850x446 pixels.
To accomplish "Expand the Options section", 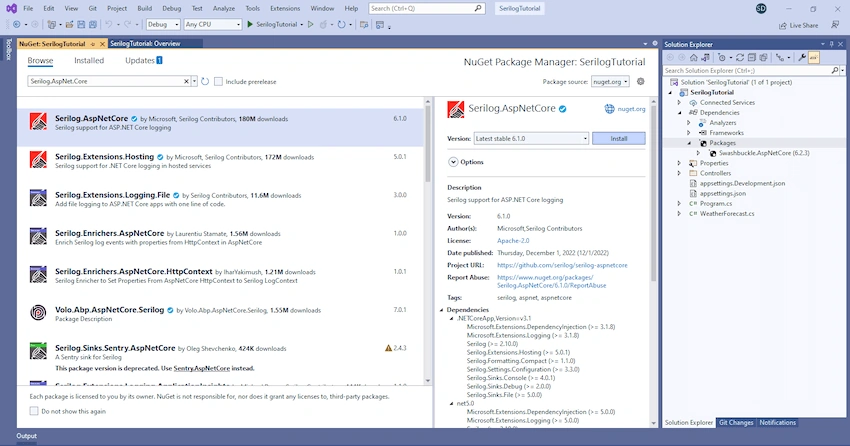I will [x=453, y=162].
